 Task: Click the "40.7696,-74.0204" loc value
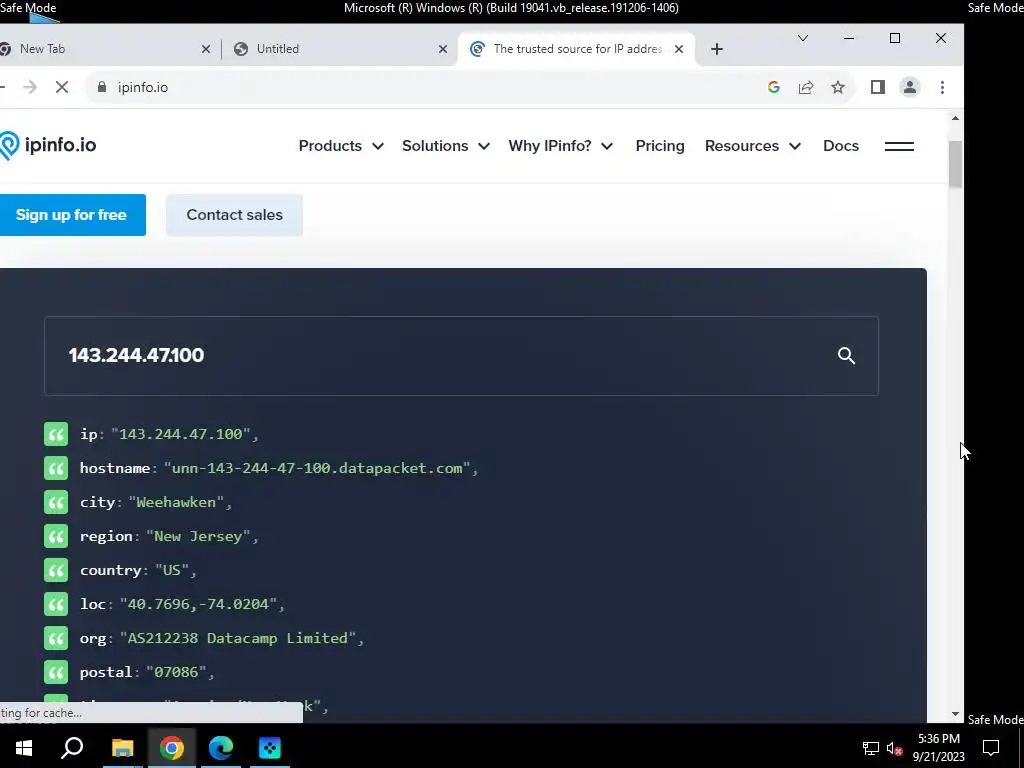pyautogui.click(x=198, y=604)
